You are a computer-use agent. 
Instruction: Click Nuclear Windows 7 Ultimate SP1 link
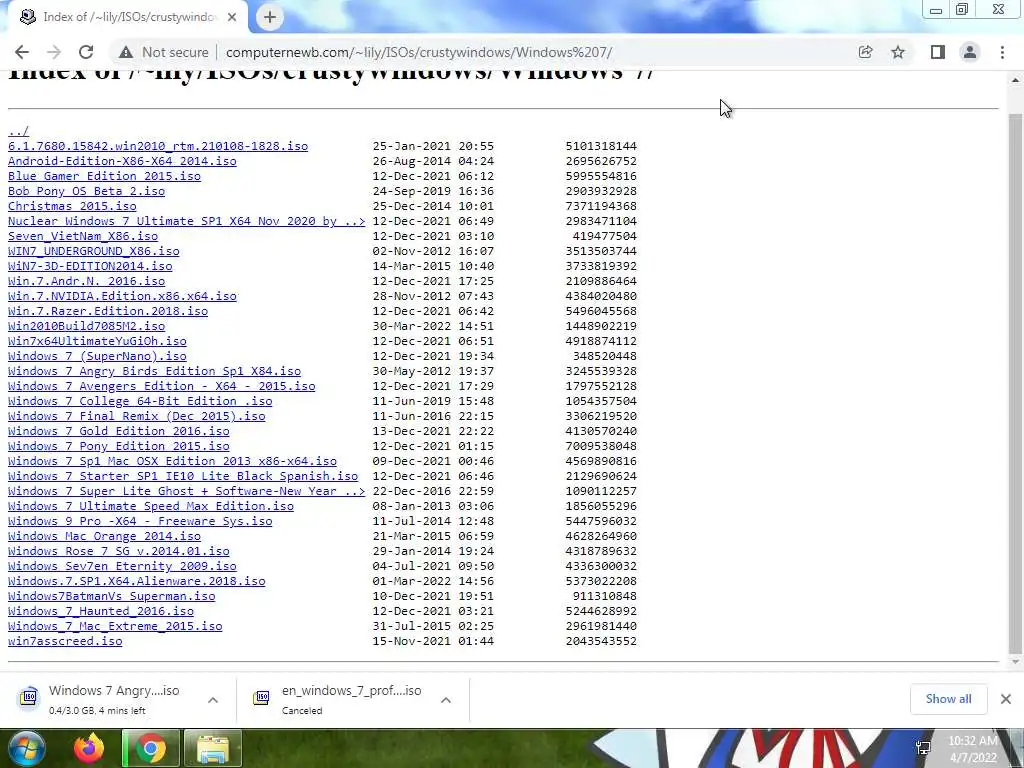tap(187, 221)
